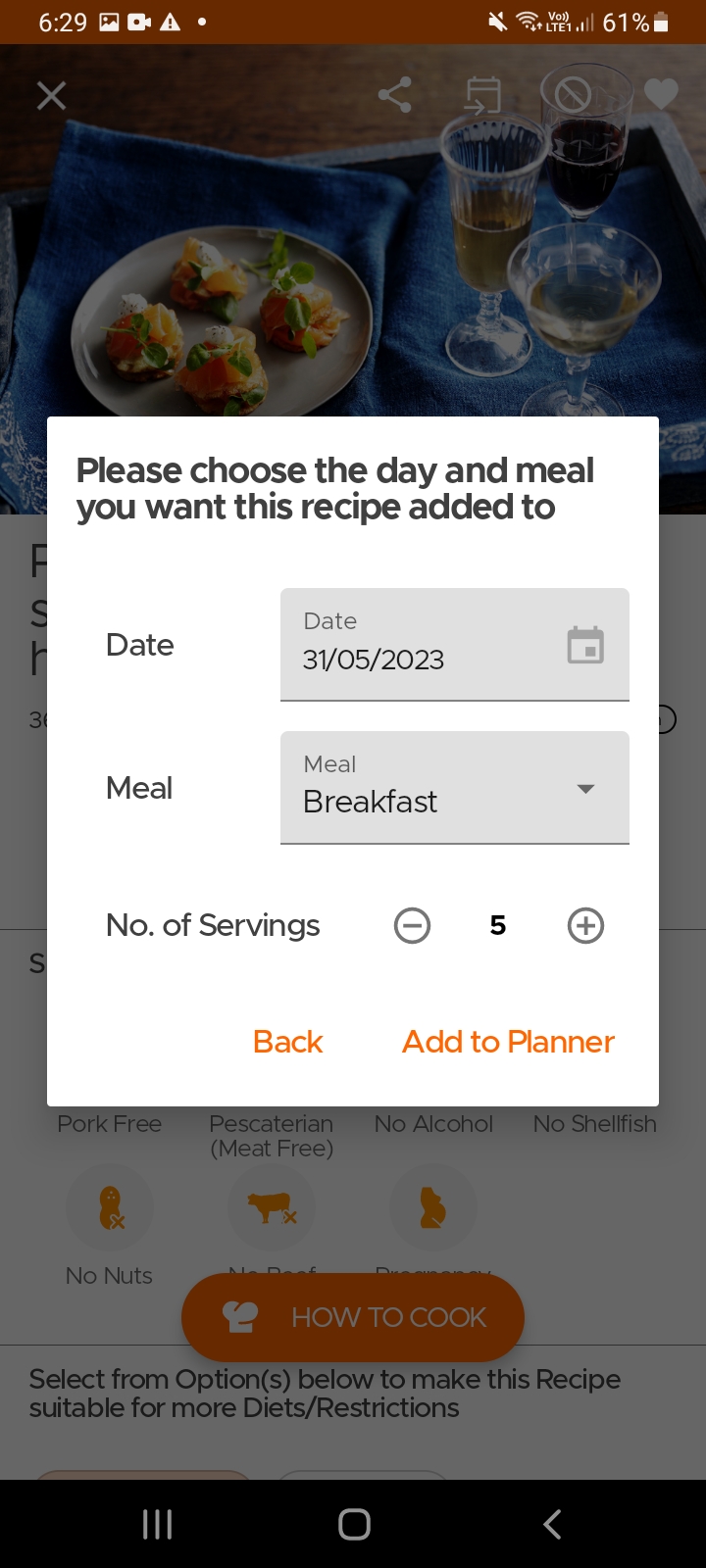The image size is (706, 1568).
Task: Open the date picker calendar icon
Action: (x=585, y=645)
